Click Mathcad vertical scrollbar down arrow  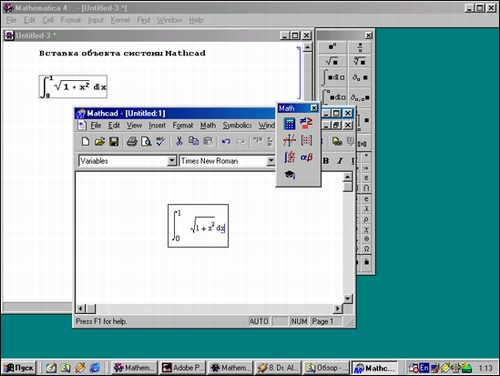tap(347, 298)
